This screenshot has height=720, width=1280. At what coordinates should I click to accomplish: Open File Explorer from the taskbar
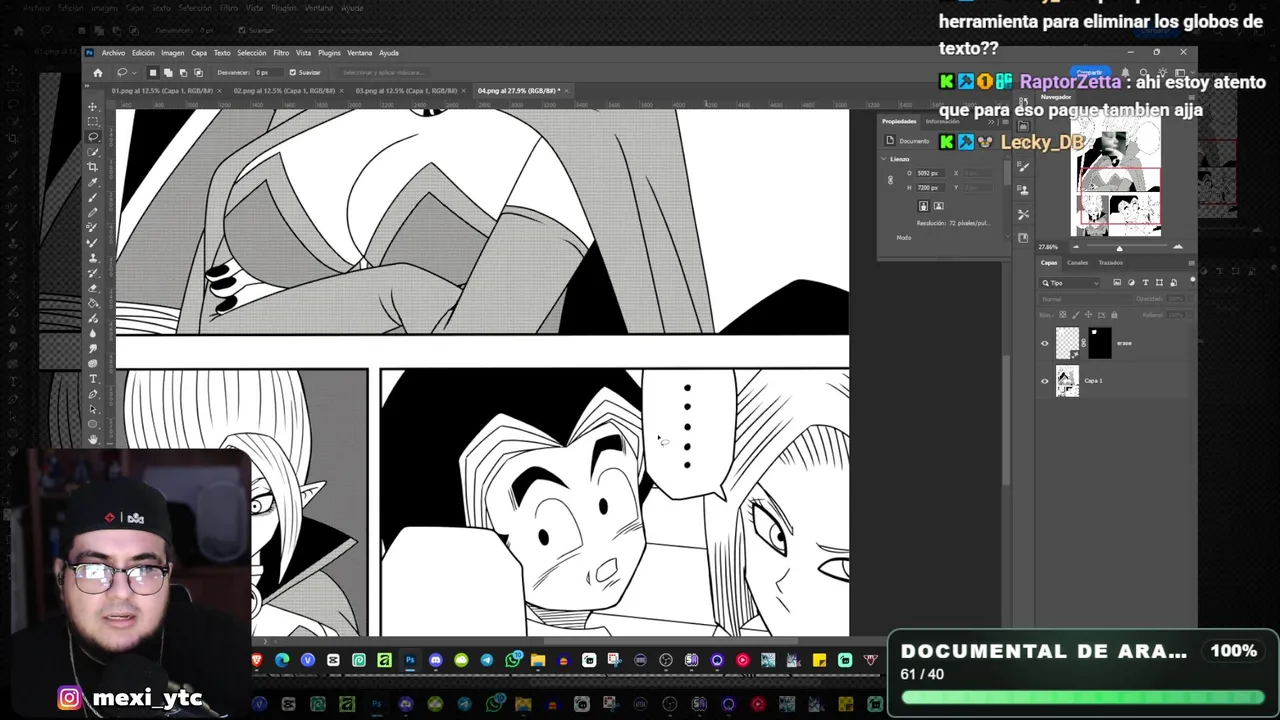538,660
